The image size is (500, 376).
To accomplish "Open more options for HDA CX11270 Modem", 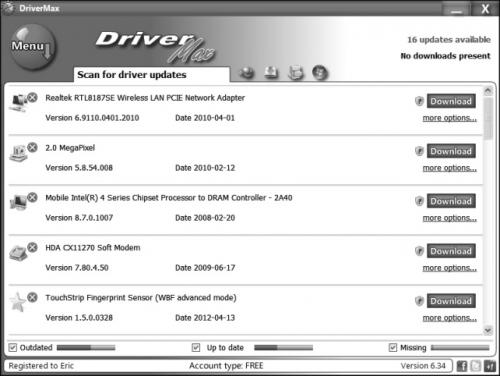I will pyautogui.click(x=449, y=268).
